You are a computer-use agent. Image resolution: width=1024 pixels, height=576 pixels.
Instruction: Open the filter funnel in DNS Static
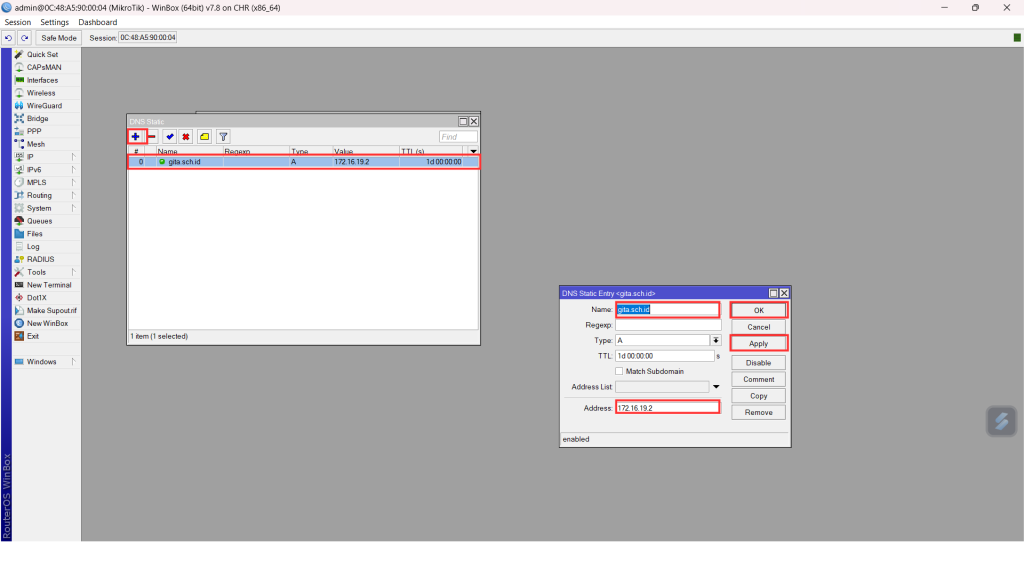click(223, 136)
